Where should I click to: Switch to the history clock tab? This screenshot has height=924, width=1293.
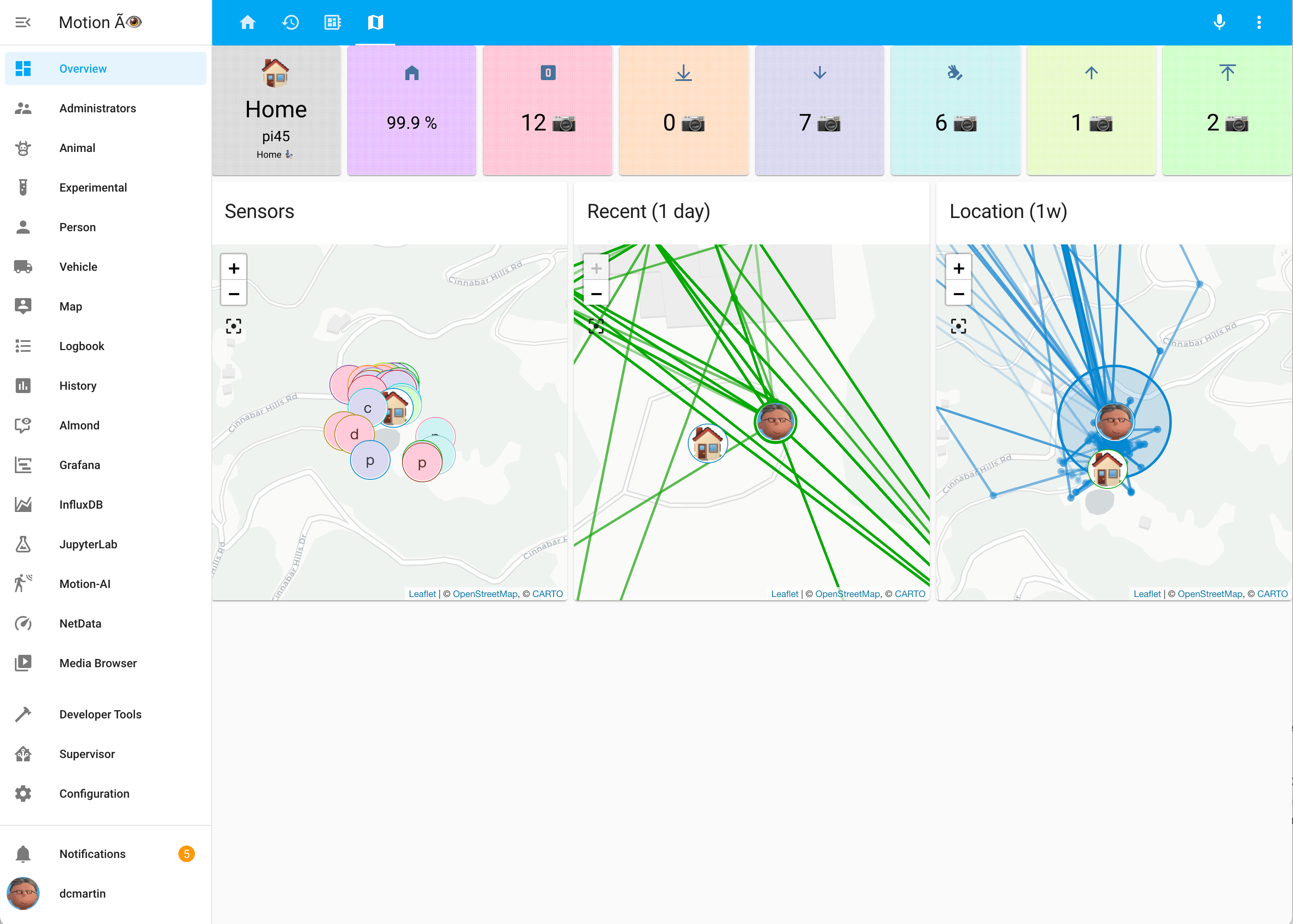point(290,22)
